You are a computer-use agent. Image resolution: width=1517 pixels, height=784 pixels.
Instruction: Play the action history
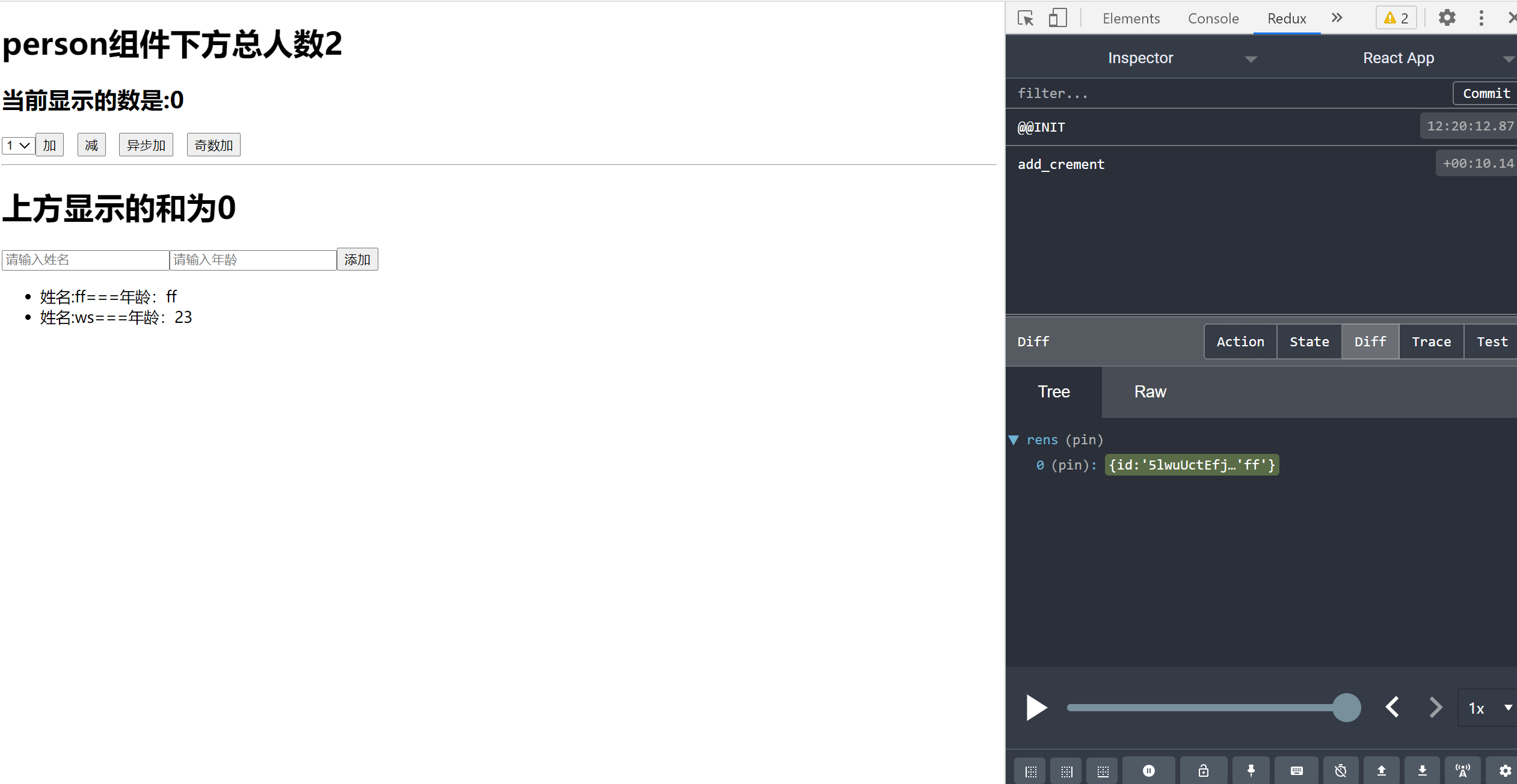coord(1036,708)
